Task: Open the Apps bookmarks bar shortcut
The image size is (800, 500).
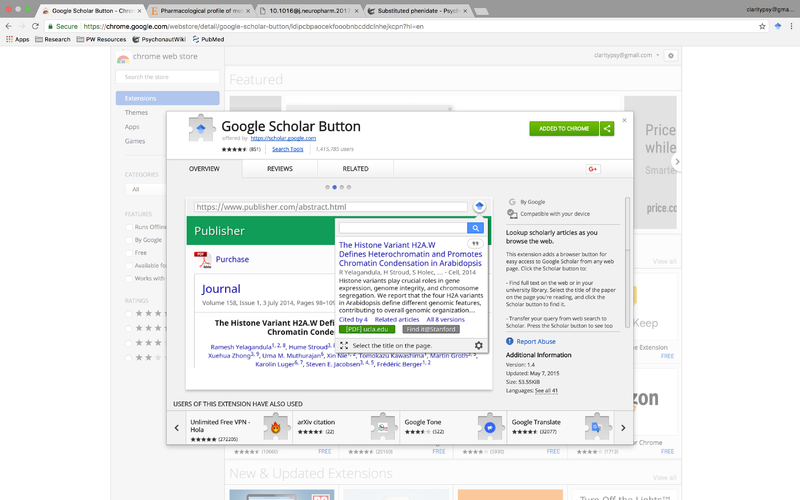Action: (x=16, y=41)
